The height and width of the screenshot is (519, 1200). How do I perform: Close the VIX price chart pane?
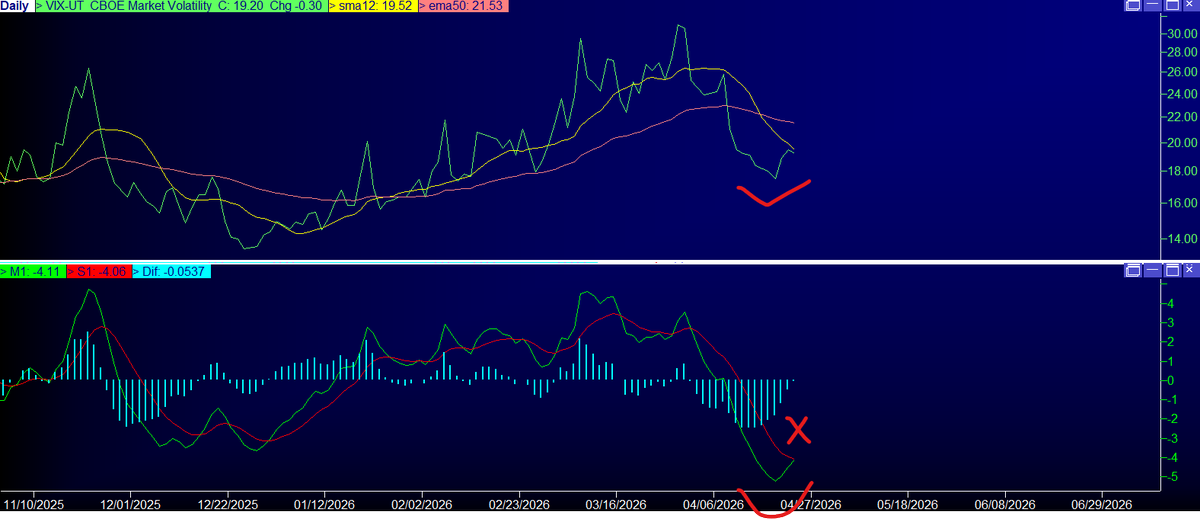[1188, 7]
